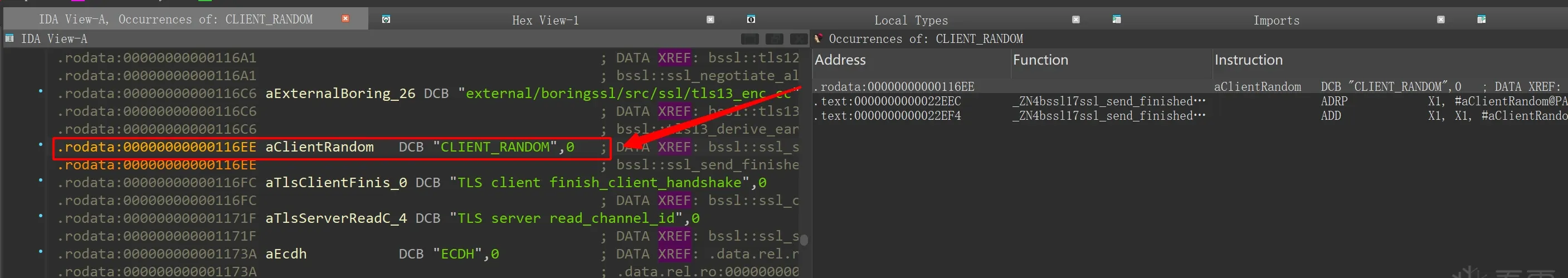Select occurrence row .rodata:00000000000116EE
Viewport: 1568px width, 278px height.
1190,86
